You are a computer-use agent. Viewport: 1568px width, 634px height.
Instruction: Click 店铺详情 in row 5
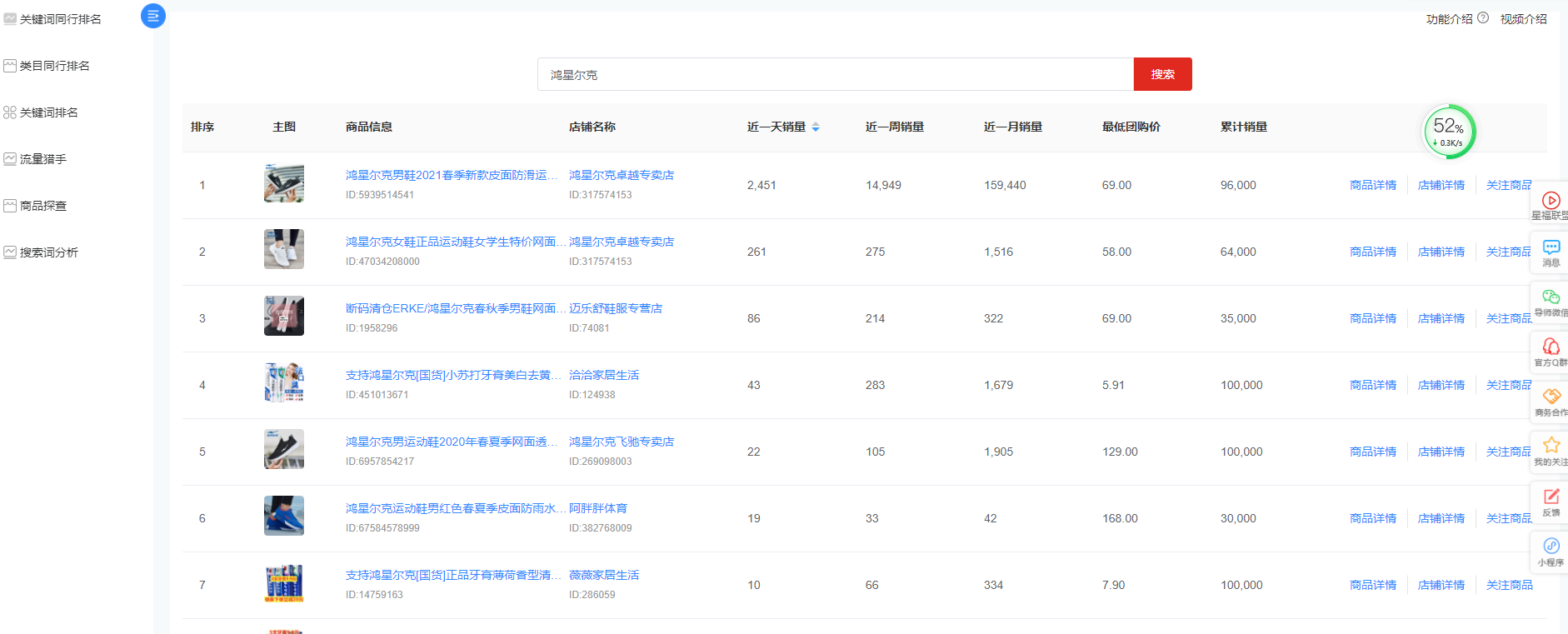1441,452
